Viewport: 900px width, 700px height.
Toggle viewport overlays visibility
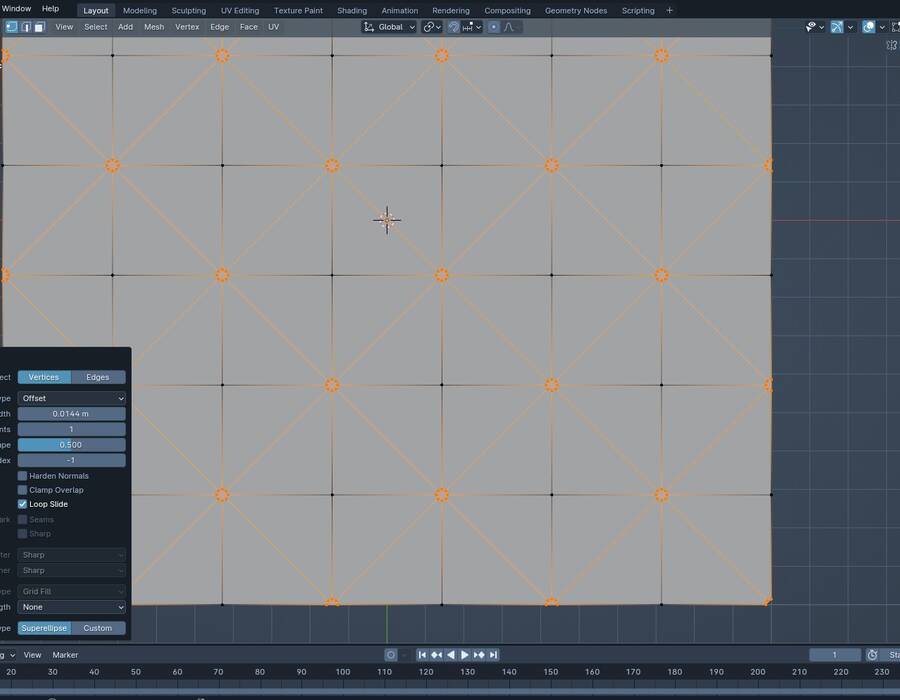pos(868,27)
